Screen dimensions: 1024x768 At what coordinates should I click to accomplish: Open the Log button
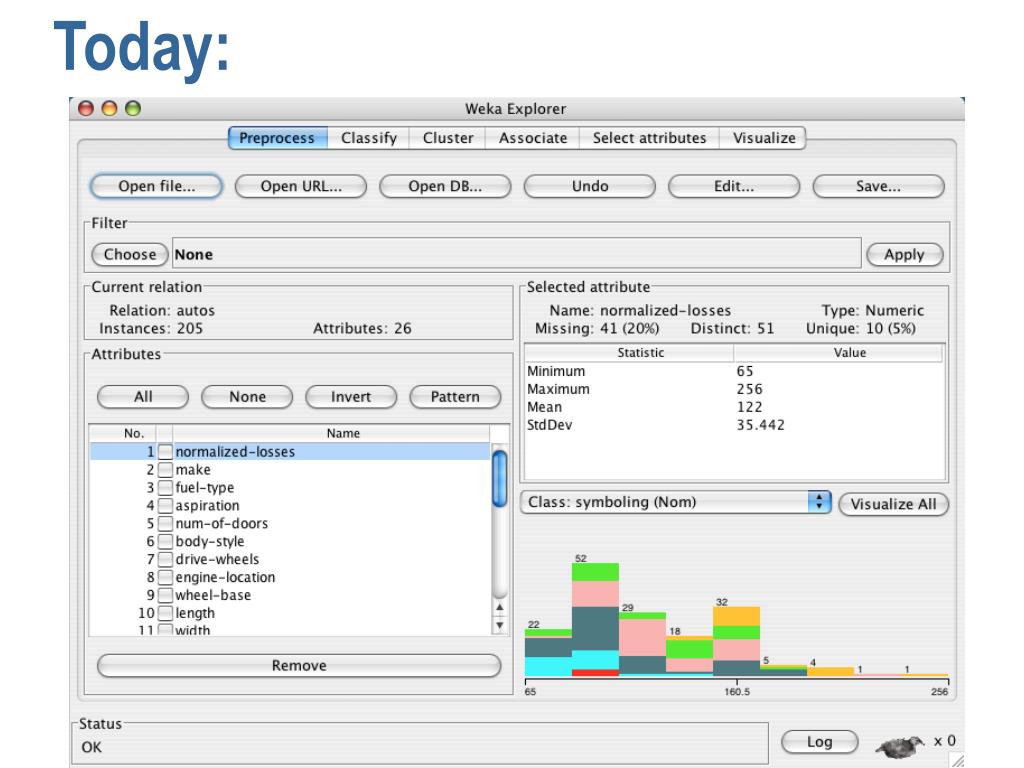820,741
